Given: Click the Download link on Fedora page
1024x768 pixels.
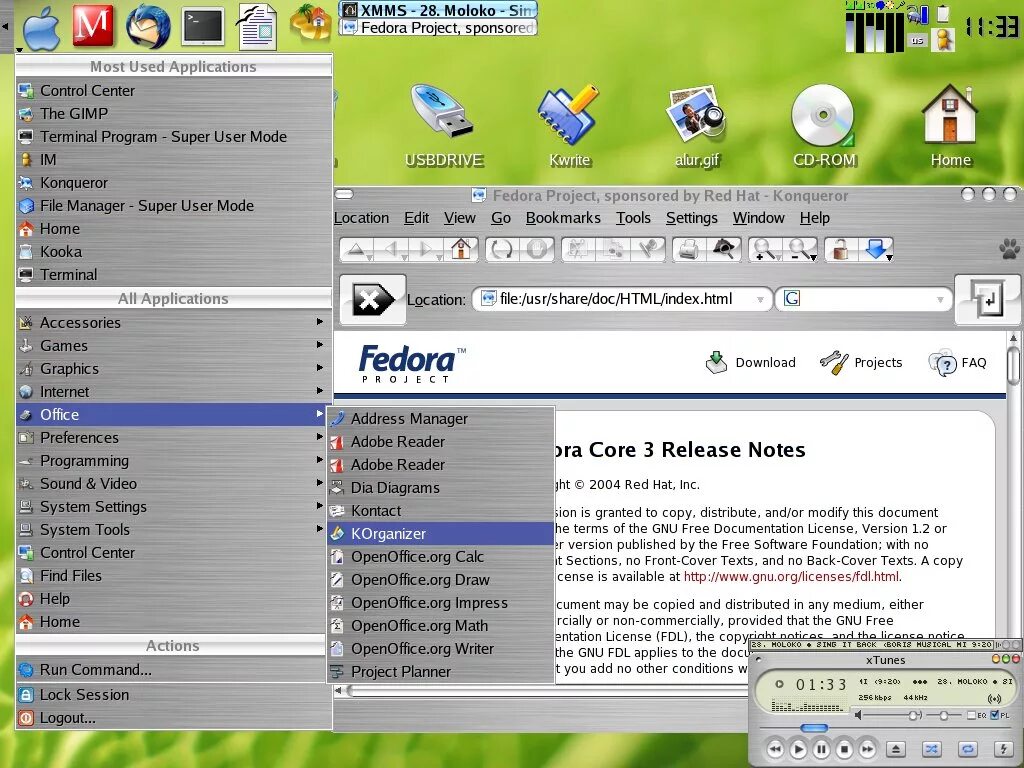Looking at the screenshot, I should coord(751,362).
